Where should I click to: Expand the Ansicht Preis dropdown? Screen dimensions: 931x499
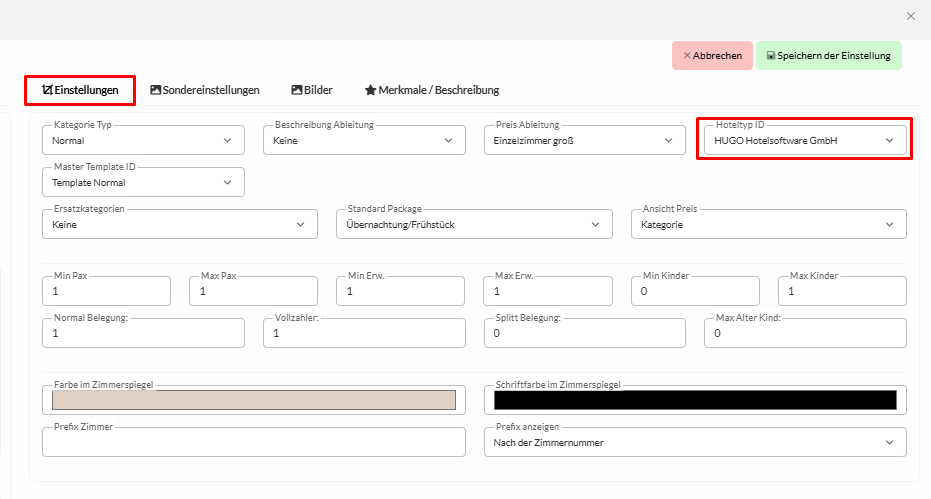pyautogui.click(x=768, y=225)
